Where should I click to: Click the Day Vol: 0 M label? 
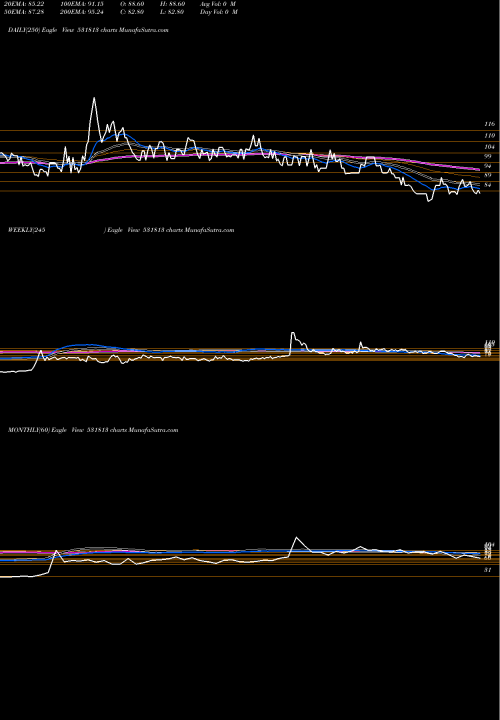tap(219, 12)
